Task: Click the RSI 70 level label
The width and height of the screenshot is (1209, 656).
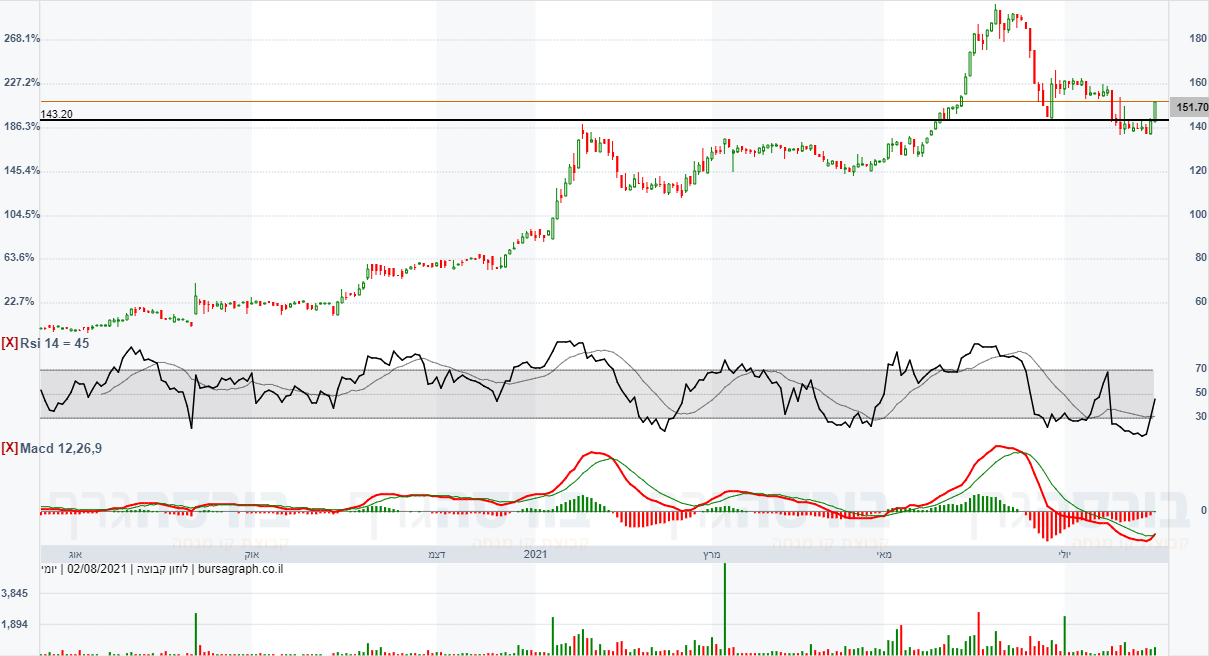Action: (x=1201, y=369)
